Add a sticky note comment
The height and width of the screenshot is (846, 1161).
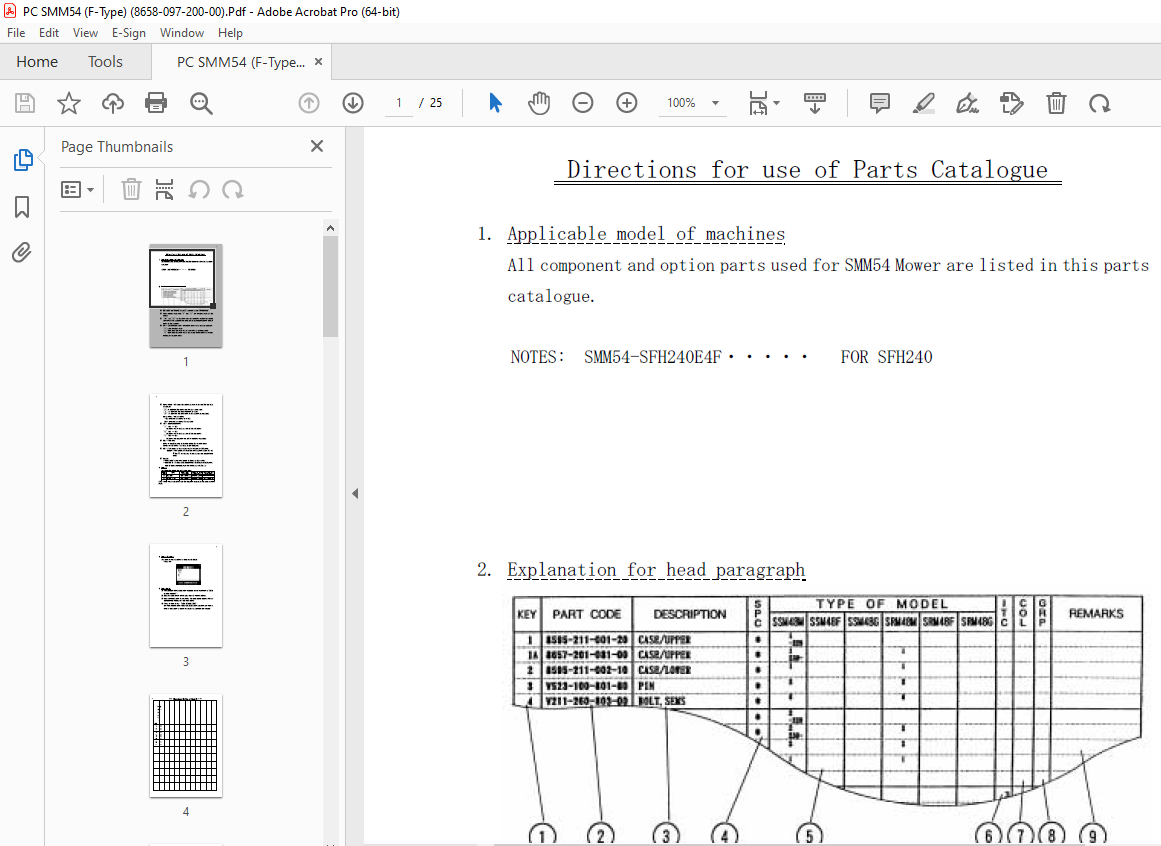click(880, 103)
